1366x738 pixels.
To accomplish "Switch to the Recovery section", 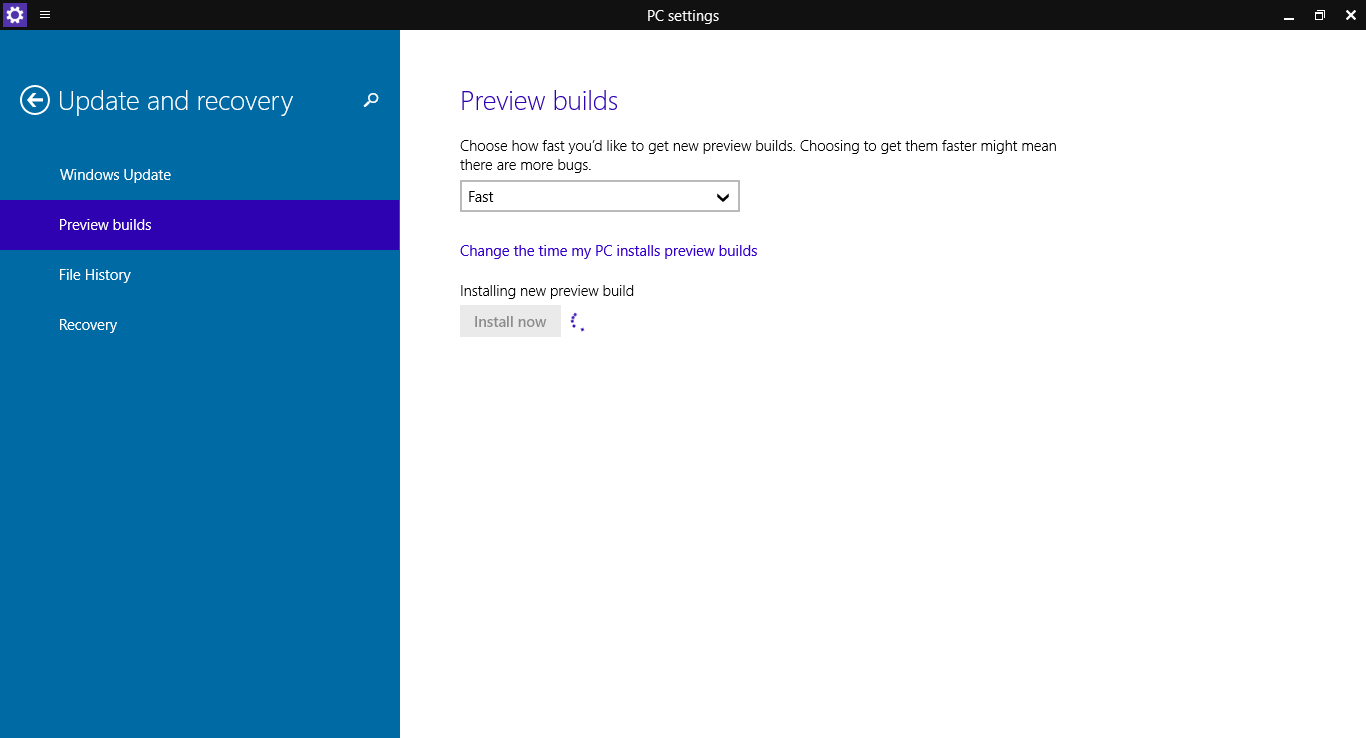I will 88,324.
